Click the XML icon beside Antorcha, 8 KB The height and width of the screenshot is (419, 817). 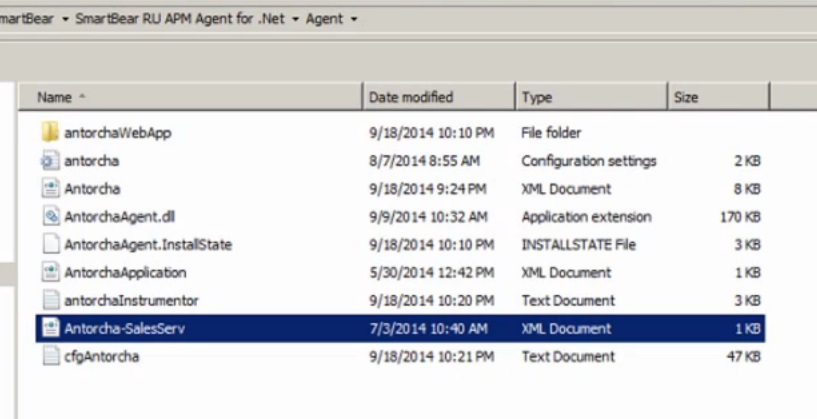tap(50, 189)
